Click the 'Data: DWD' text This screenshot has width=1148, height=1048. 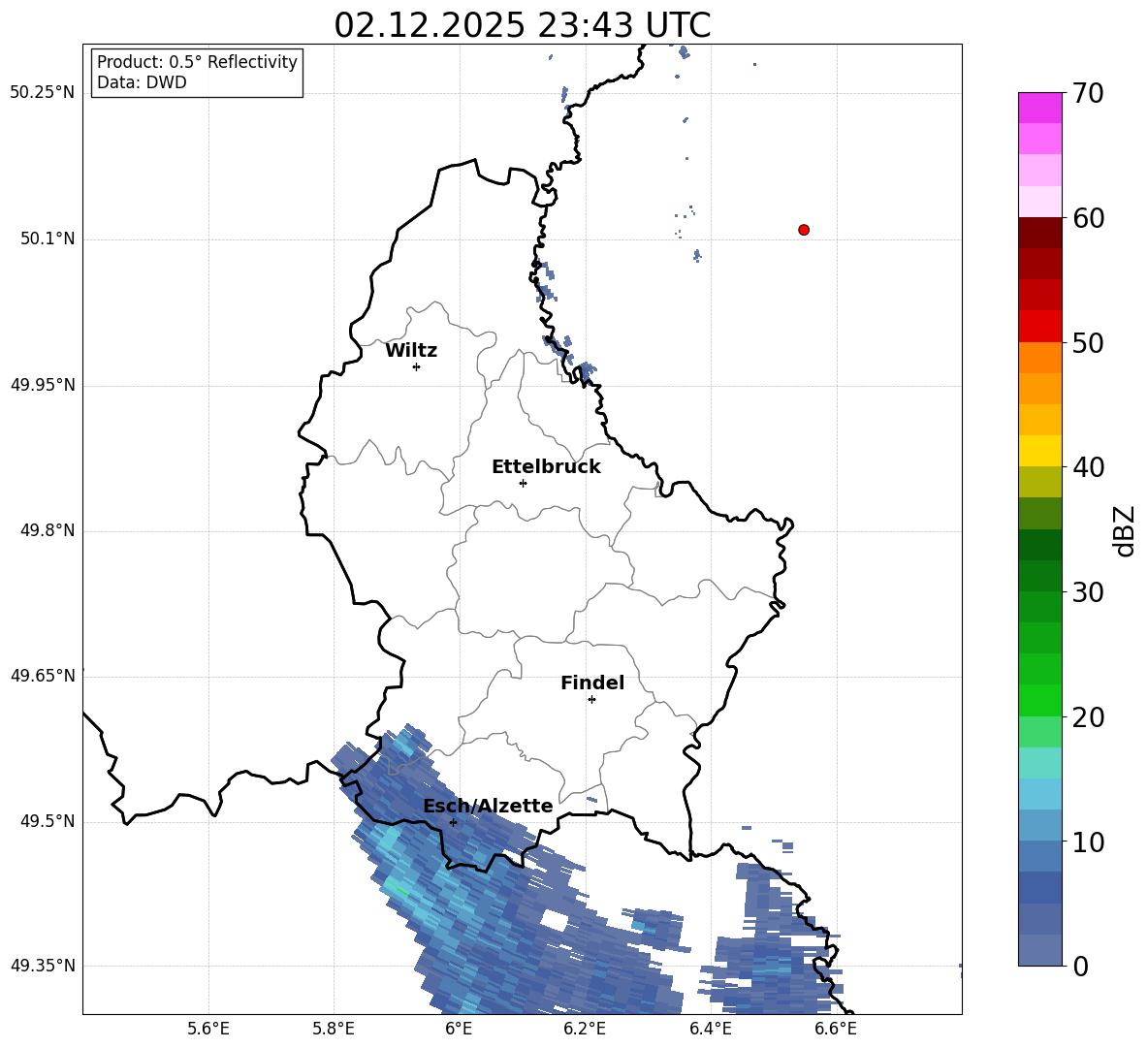click(x=142, y=82)
